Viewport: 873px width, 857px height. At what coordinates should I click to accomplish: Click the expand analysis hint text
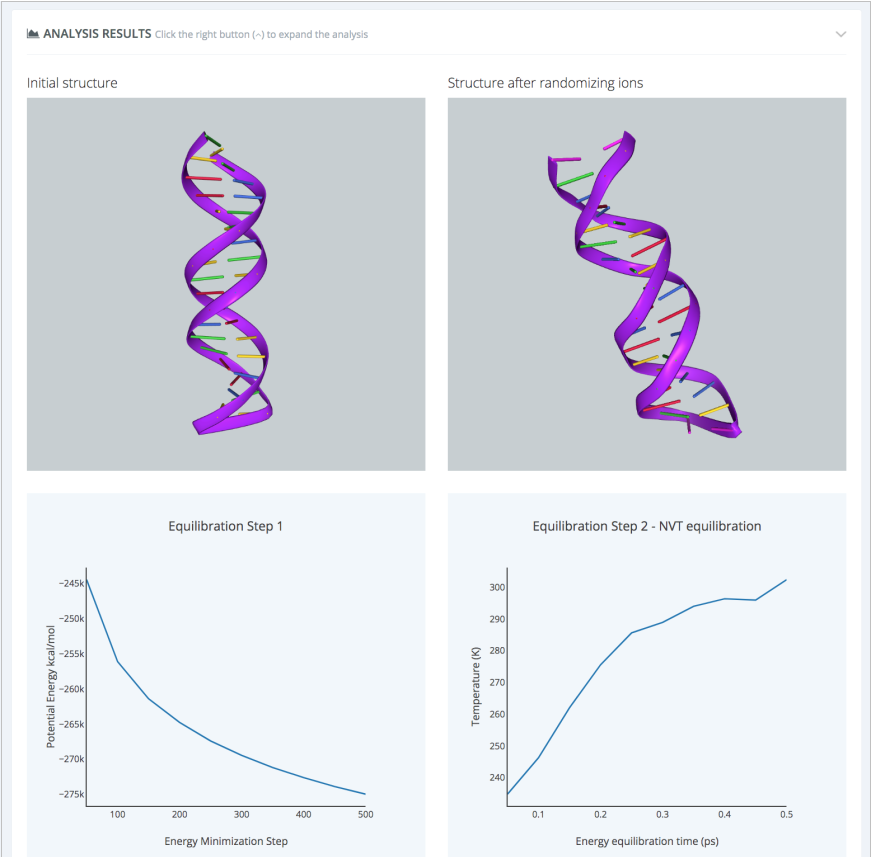pyautogui.click(x=261, y=35)
